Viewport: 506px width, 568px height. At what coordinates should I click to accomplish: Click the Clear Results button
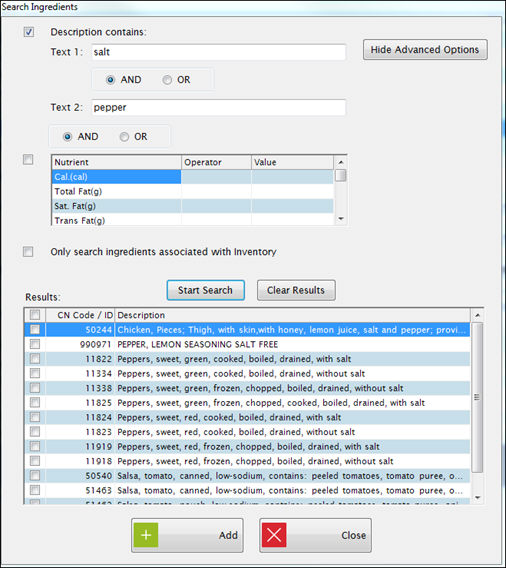point(296,290)
